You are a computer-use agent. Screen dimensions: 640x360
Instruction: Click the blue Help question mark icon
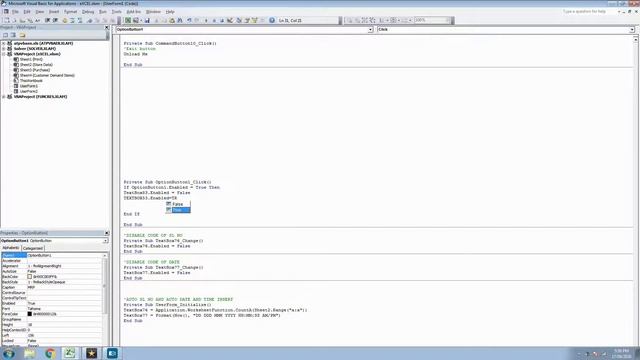pyautogui.click(x=272, y=20)
